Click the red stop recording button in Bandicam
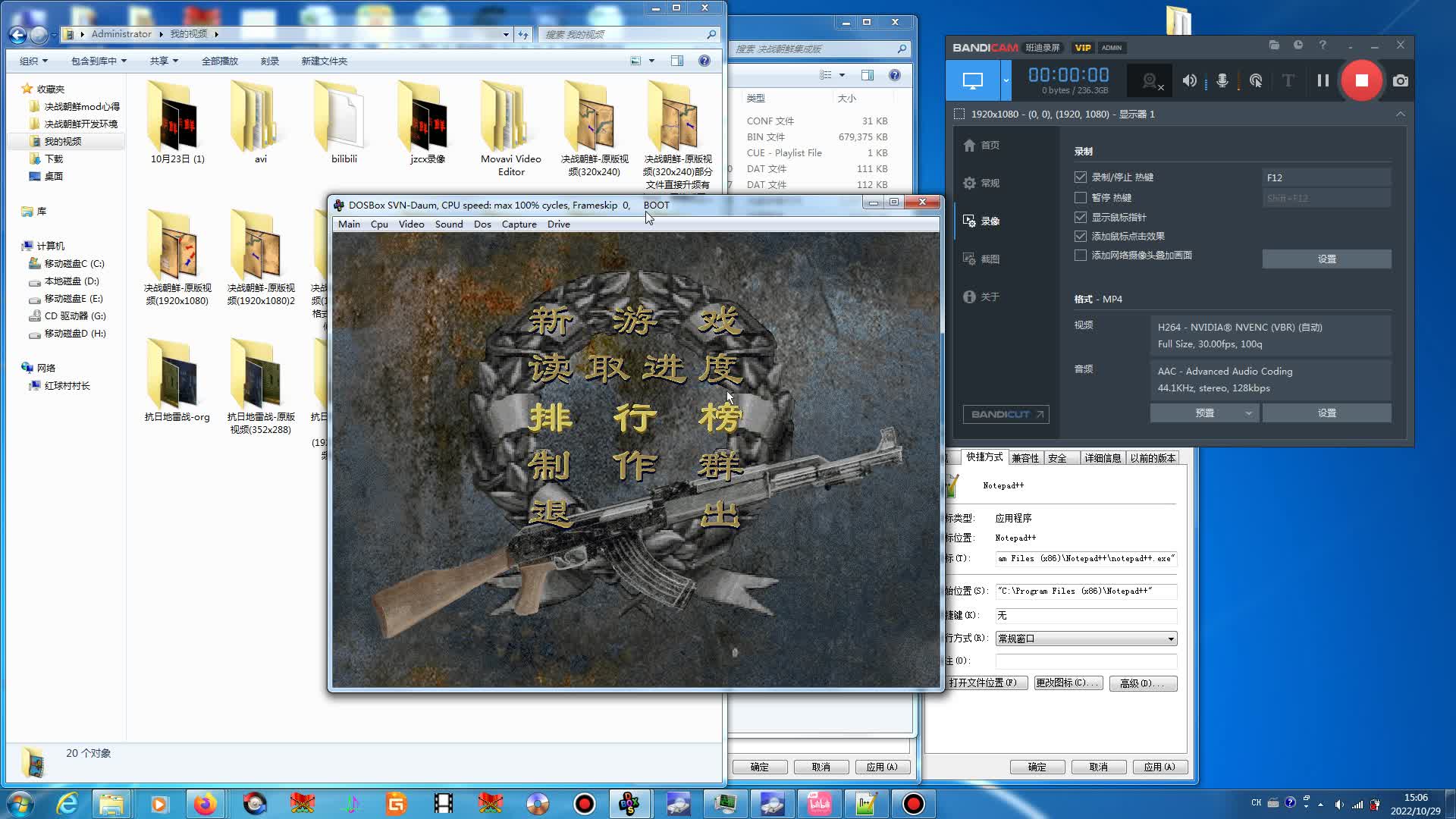 point(1361,80)
